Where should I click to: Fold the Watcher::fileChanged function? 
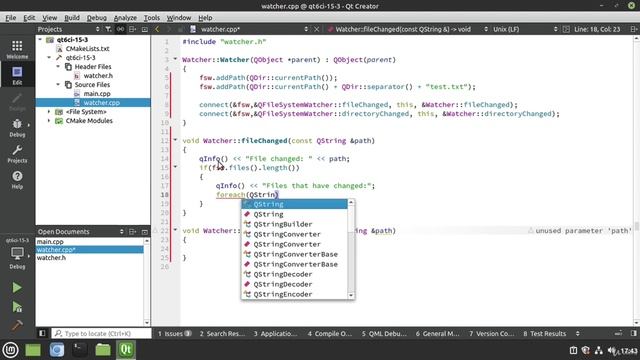click(175, 140)
